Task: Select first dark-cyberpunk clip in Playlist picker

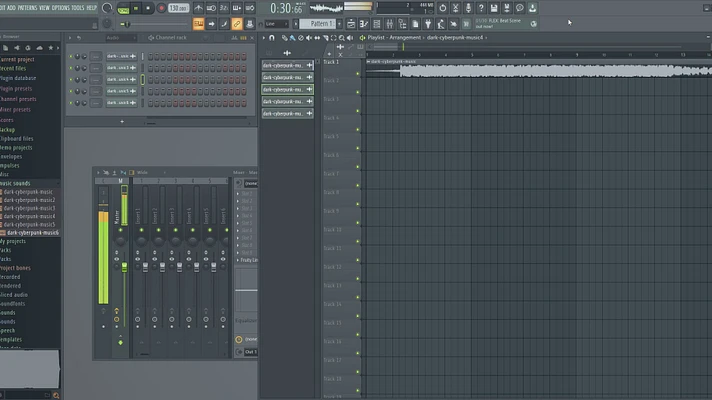Action: point(287,65)
